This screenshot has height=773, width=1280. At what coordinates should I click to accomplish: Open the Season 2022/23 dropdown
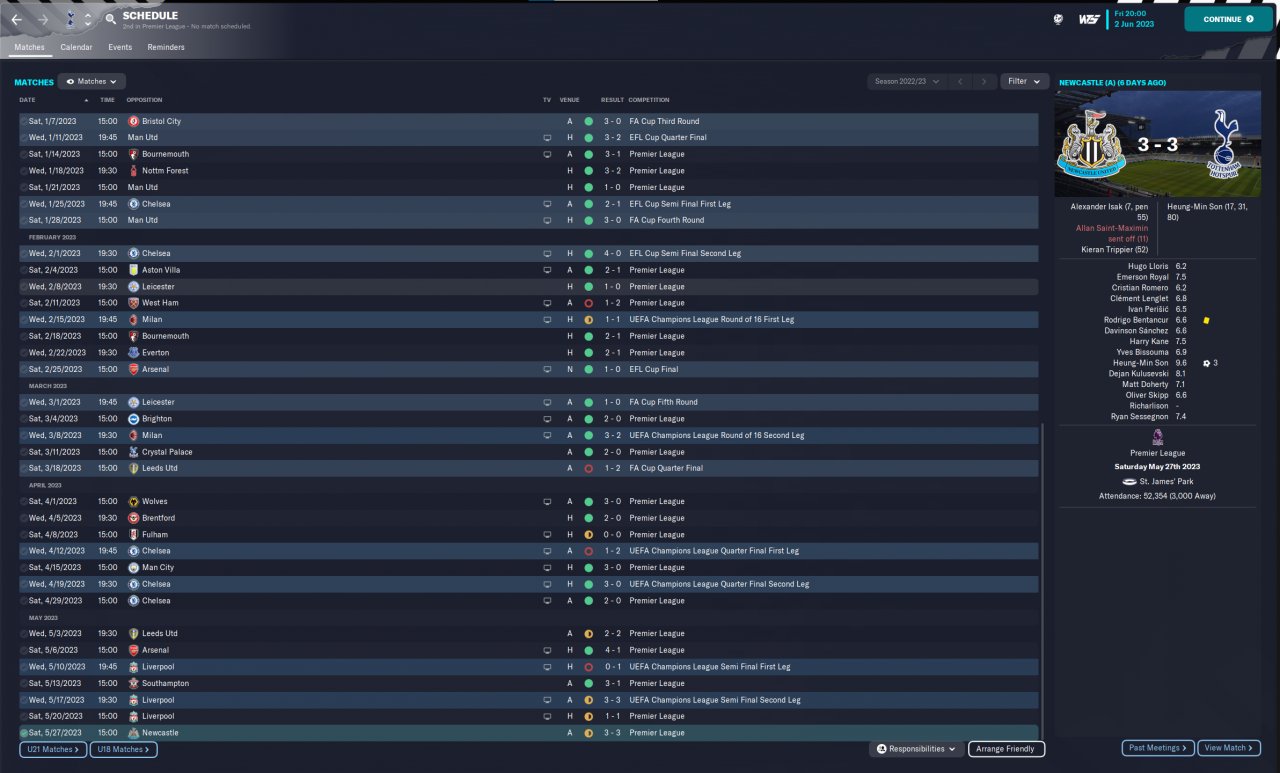click(907, 82)
